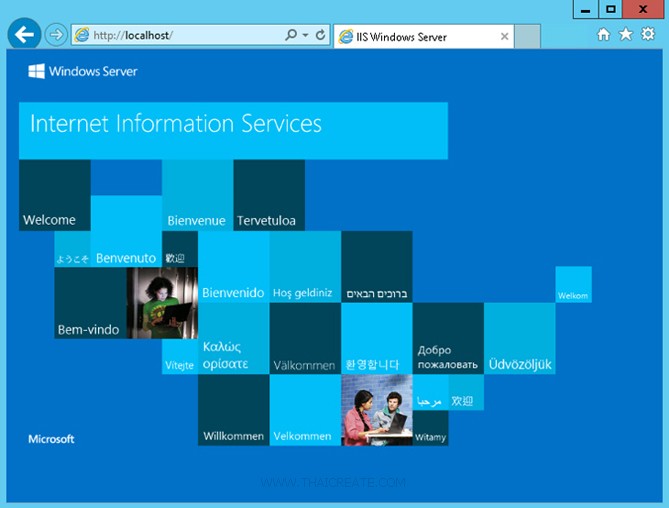669x508 pixels.
Task: Refresh the page with the reload icon
Action: click(320, 35)
